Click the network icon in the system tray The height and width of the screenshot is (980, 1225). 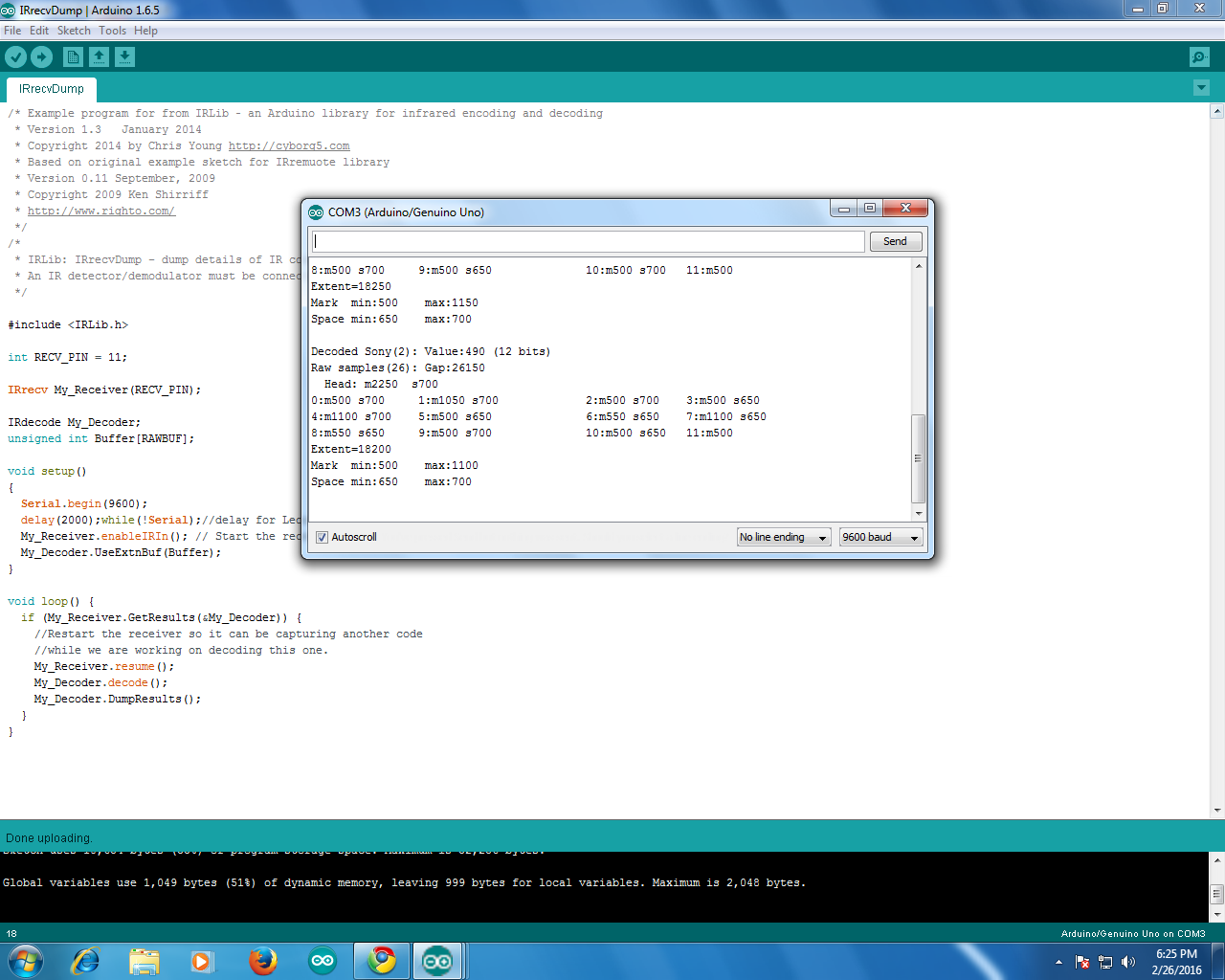[1105, 962]
